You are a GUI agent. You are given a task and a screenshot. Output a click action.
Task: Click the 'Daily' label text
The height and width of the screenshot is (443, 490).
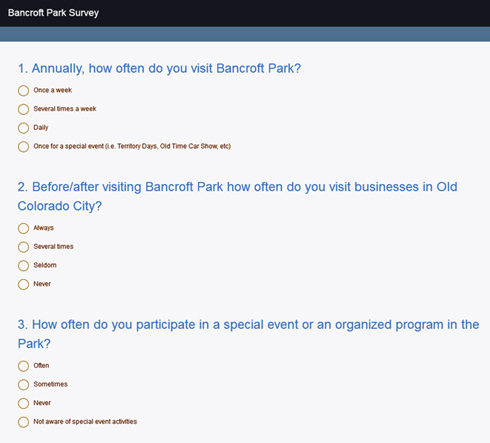tap(41, 128)
